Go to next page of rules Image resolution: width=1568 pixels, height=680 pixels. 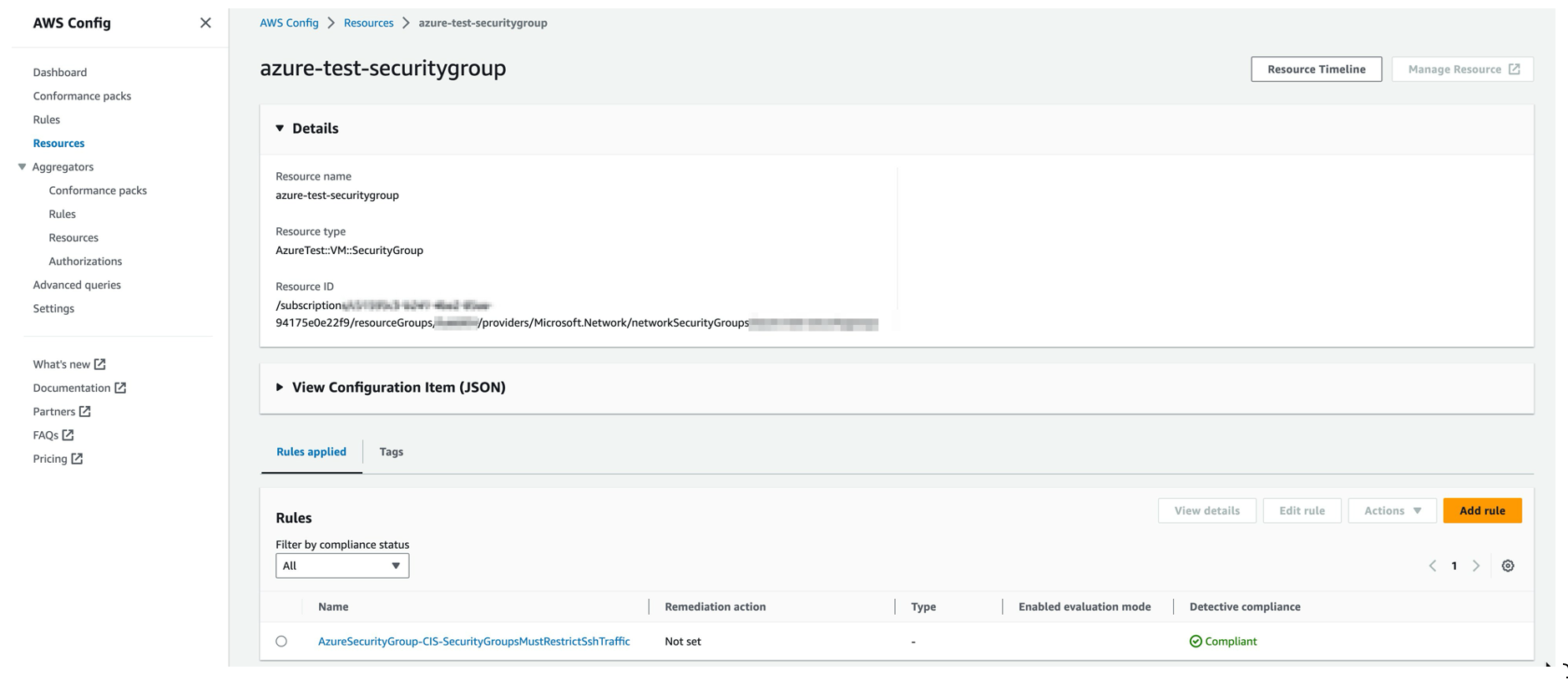[x=1476, y=566]
